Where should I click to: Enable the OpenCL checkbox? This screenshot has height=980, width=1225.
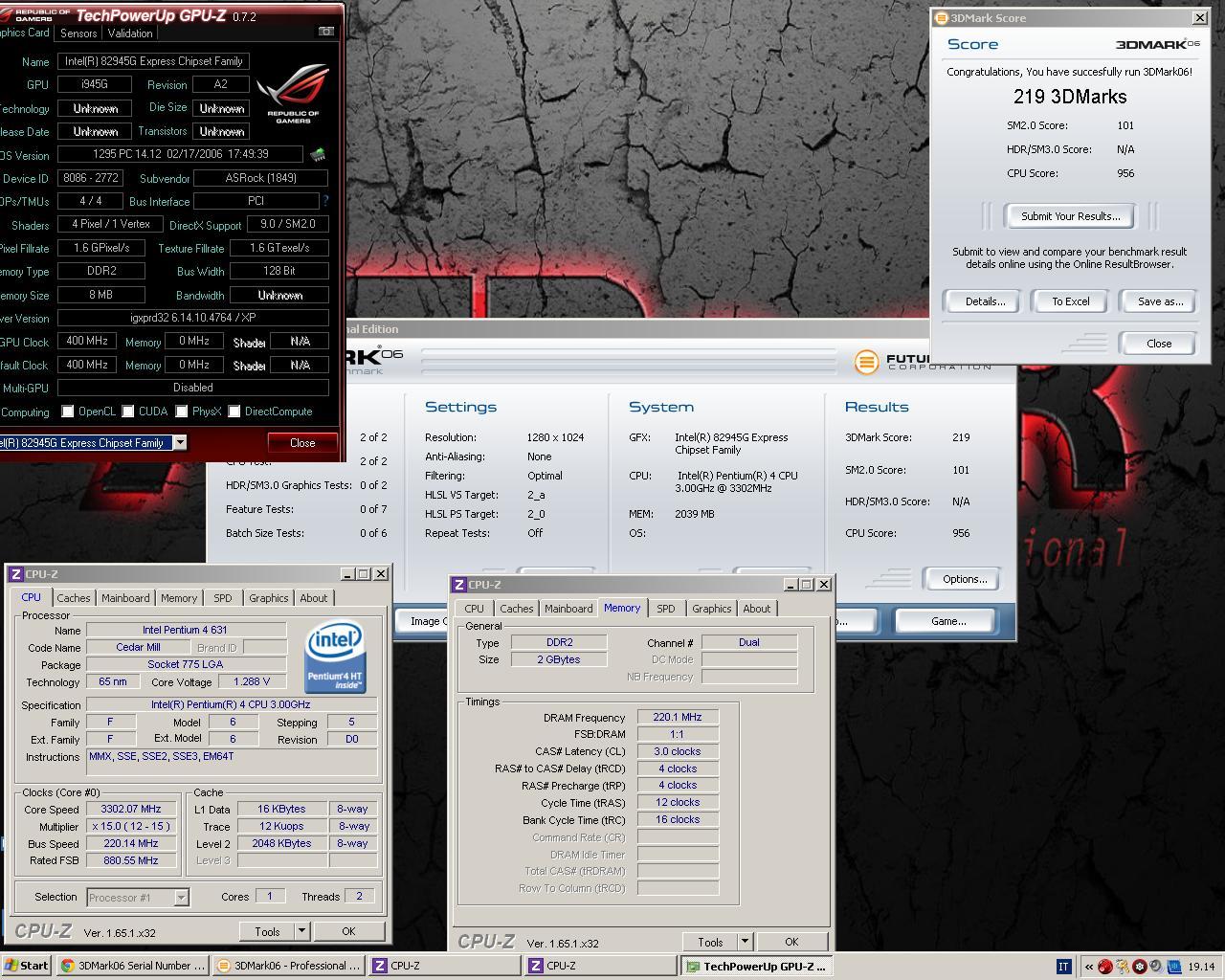(x=68, y=412)
